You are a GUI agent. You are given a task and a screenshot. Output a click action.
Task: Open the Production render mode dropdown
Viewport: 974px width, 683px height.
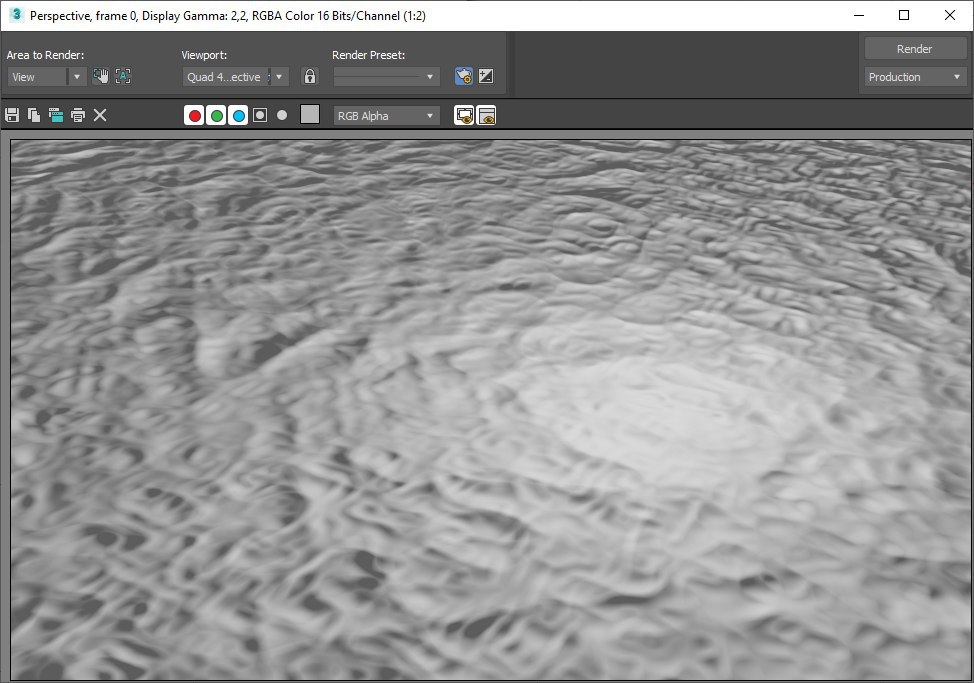(x=914, y=77)
